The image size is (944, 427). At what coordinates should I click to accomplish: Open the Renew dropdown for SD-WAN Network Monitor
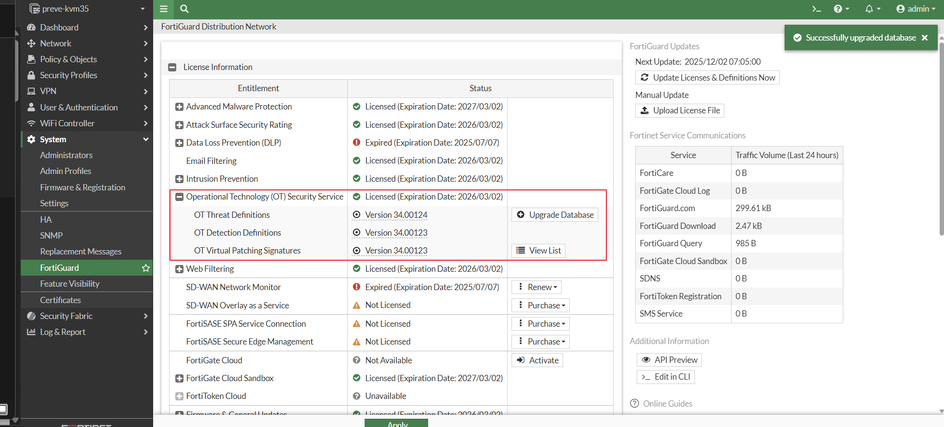point(539,287)
